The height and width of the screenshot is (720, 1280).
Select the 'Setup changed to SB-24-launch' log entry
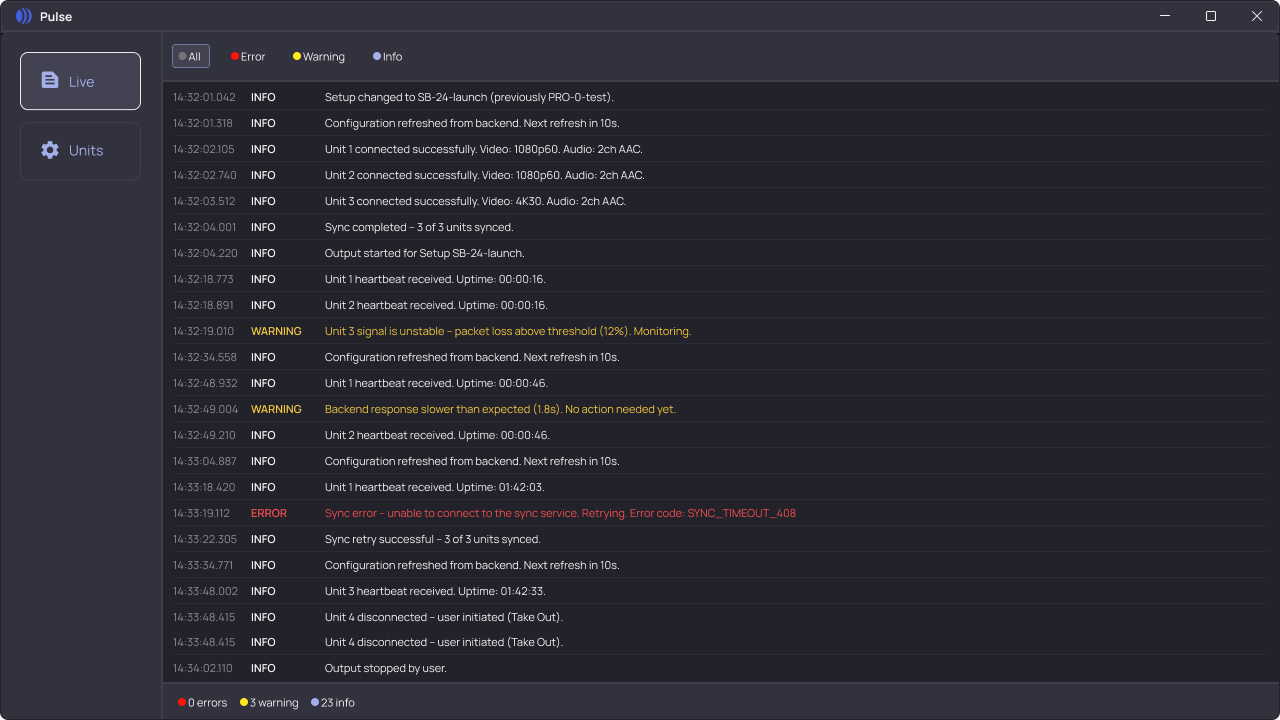pyautogui.click(x=720, y=97)
